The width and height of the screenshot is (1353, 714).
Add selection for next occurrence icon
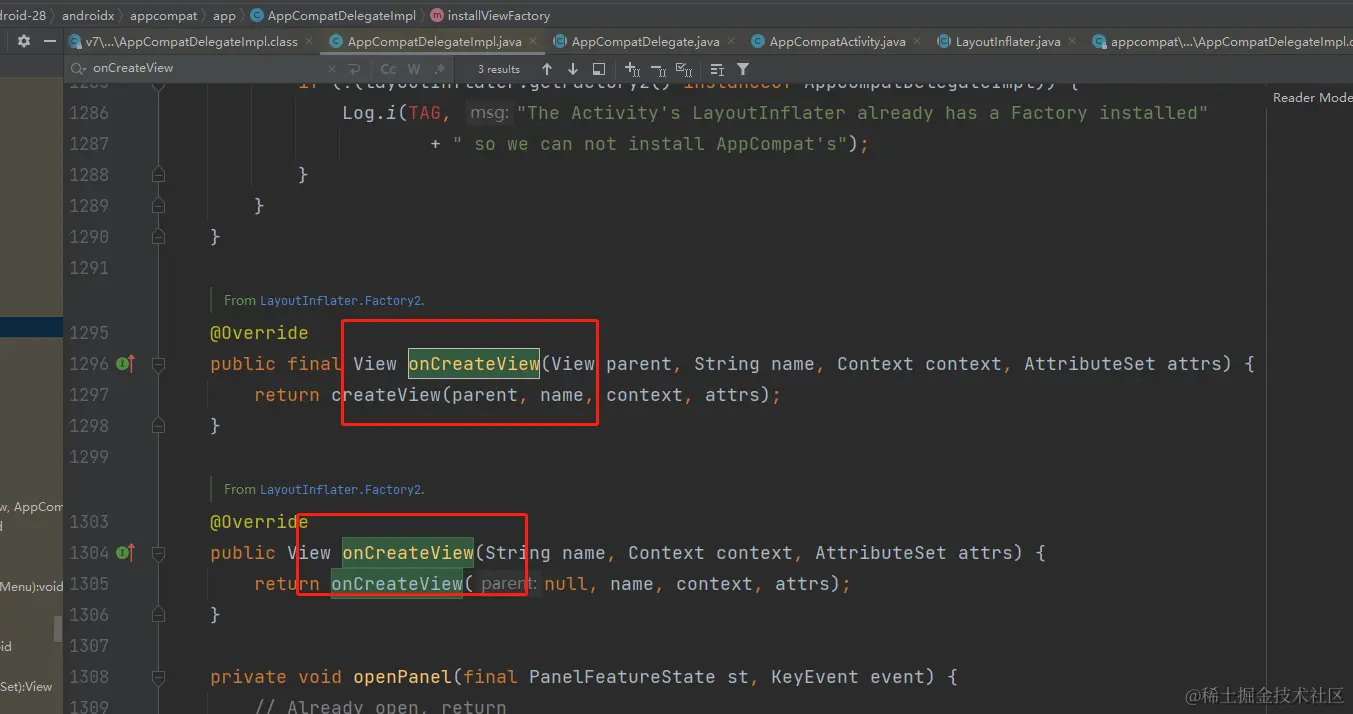tap(632, 69)
